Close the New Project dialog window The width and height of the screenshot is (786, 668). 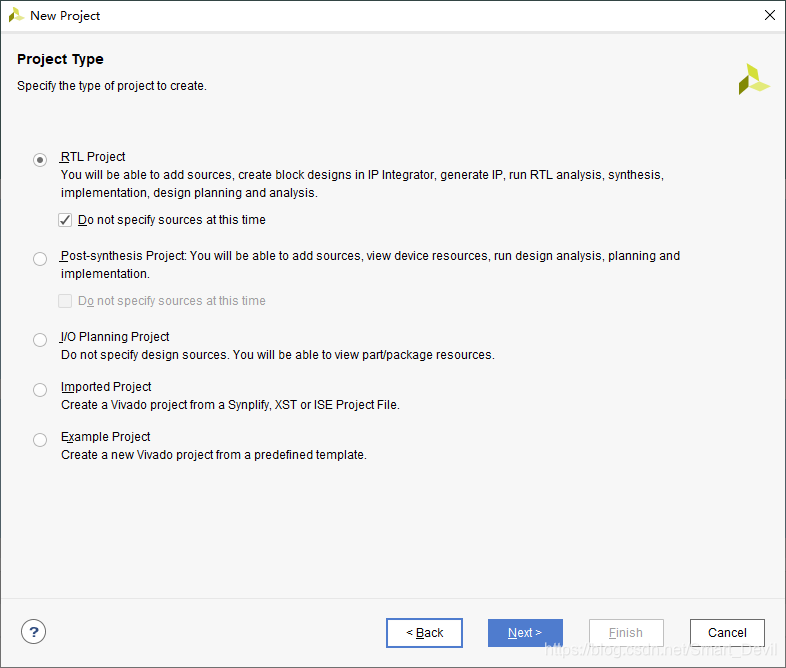tap(770, 15)
